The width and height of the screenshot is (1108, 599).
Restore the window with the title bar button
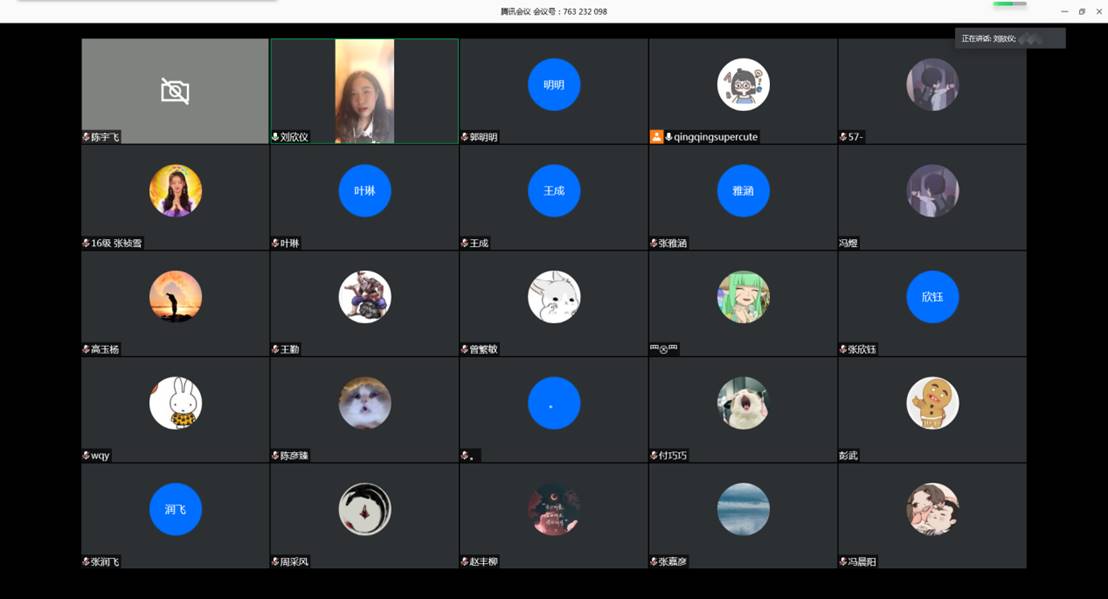(1081, 12)
